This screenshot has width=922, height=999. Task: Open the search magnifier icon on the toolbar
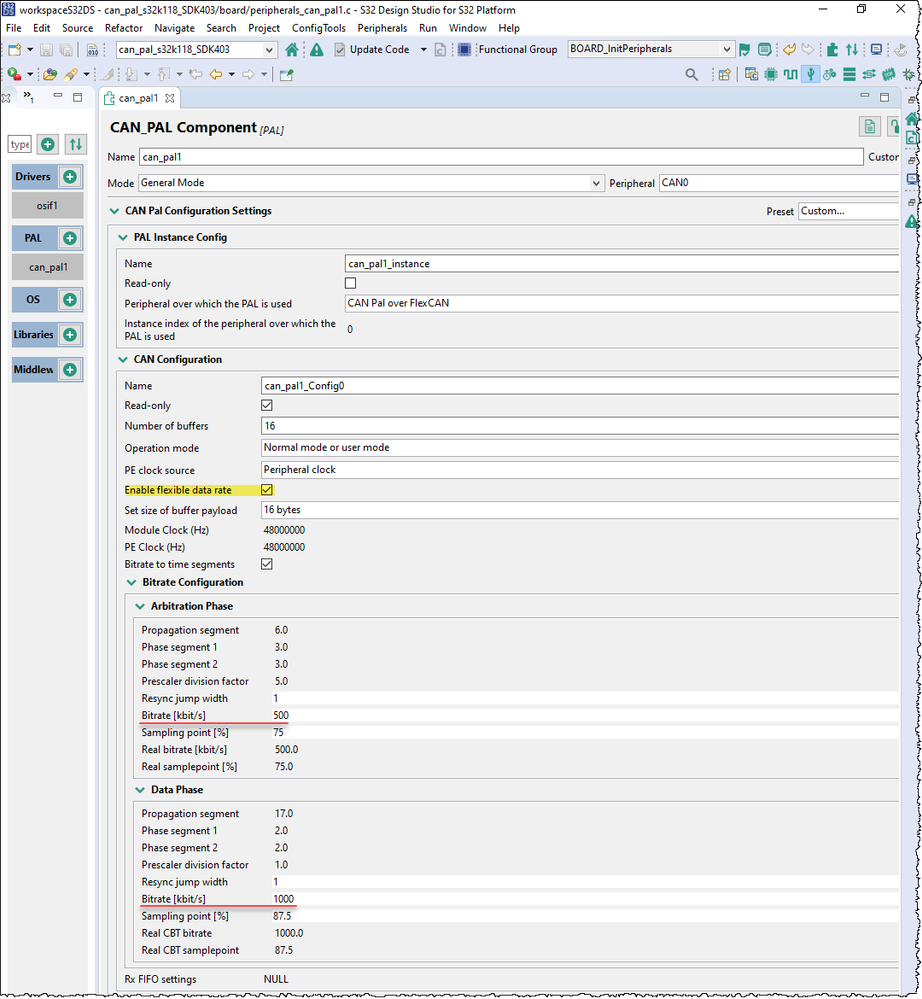691,74
